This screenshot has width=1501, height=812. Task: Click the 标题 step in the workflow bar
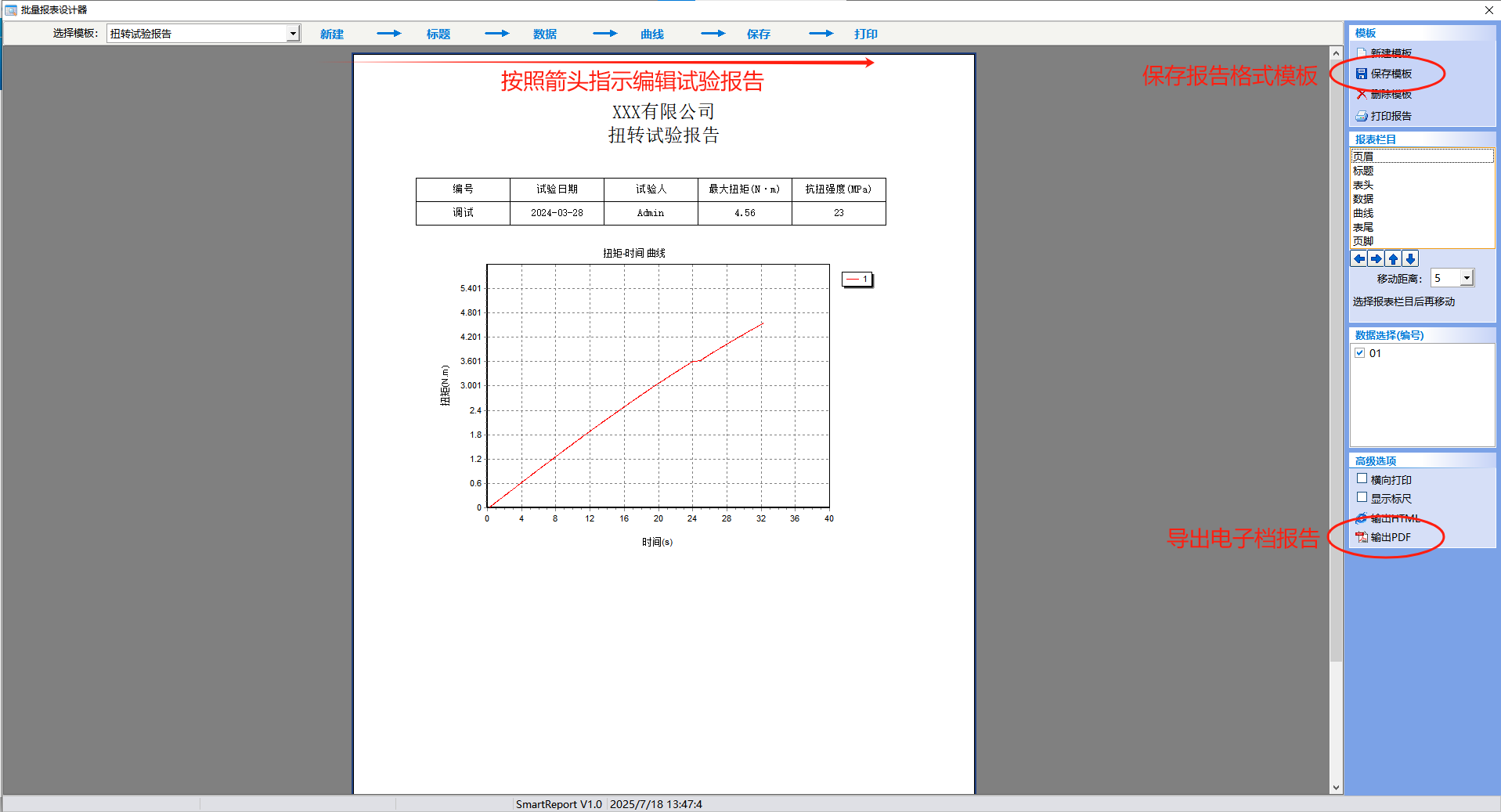(438, 34)
